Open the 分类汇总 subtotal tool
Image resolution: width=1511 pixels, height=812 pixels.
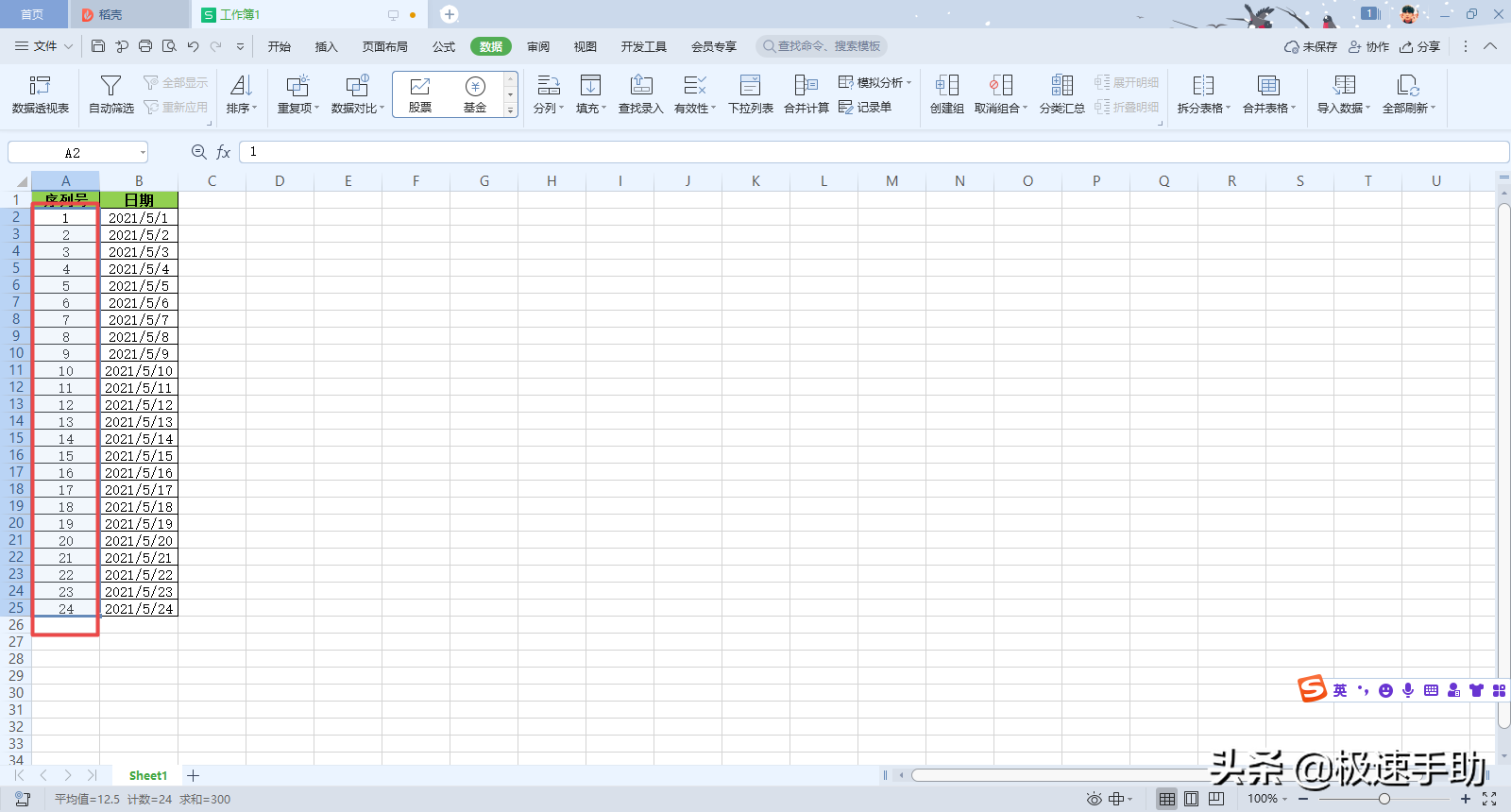click(1062, 95)
